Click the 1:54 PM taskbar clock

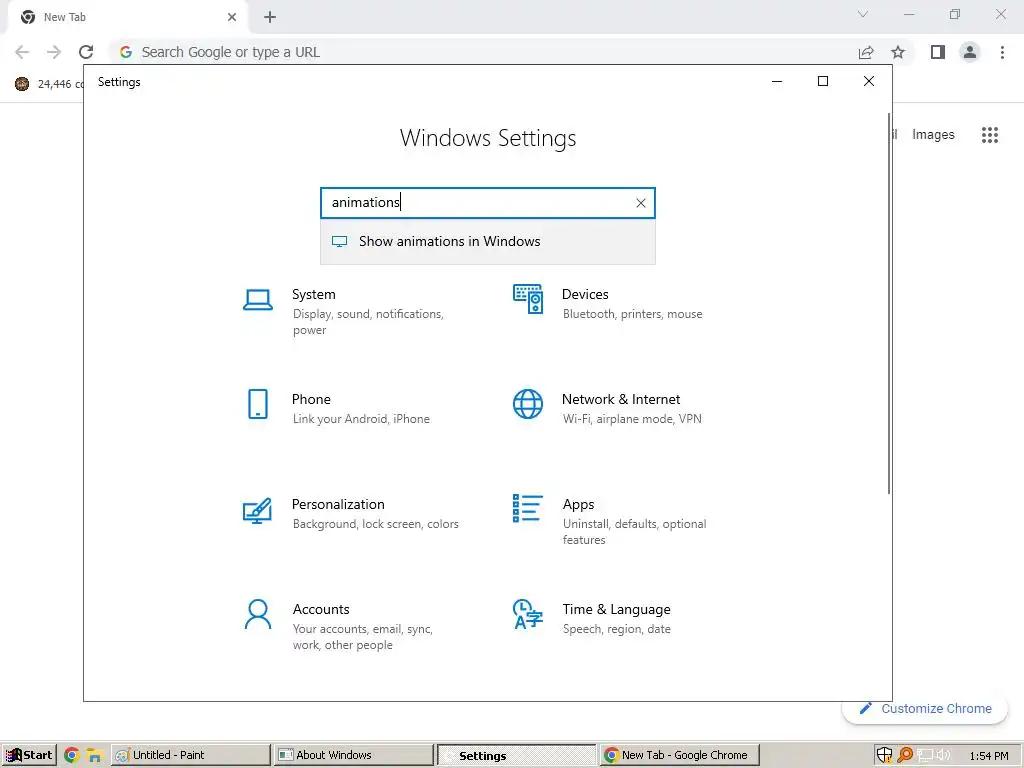coord(989,756)
